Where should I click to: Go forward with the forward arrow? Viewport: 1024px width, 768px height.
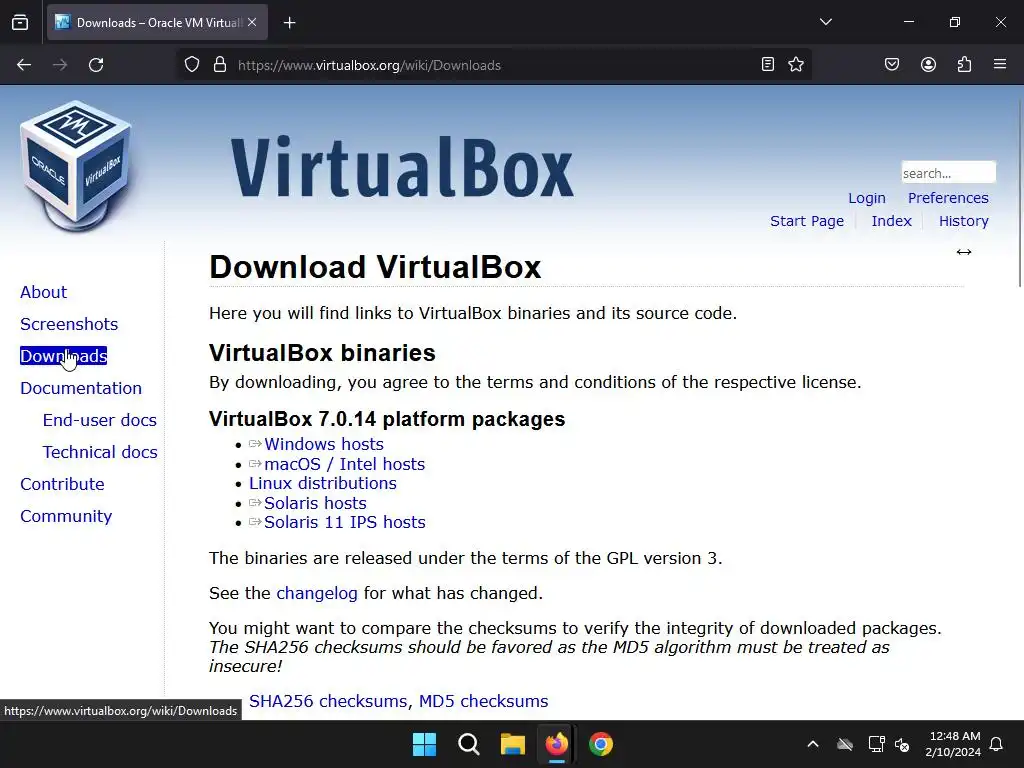point(60,65)
